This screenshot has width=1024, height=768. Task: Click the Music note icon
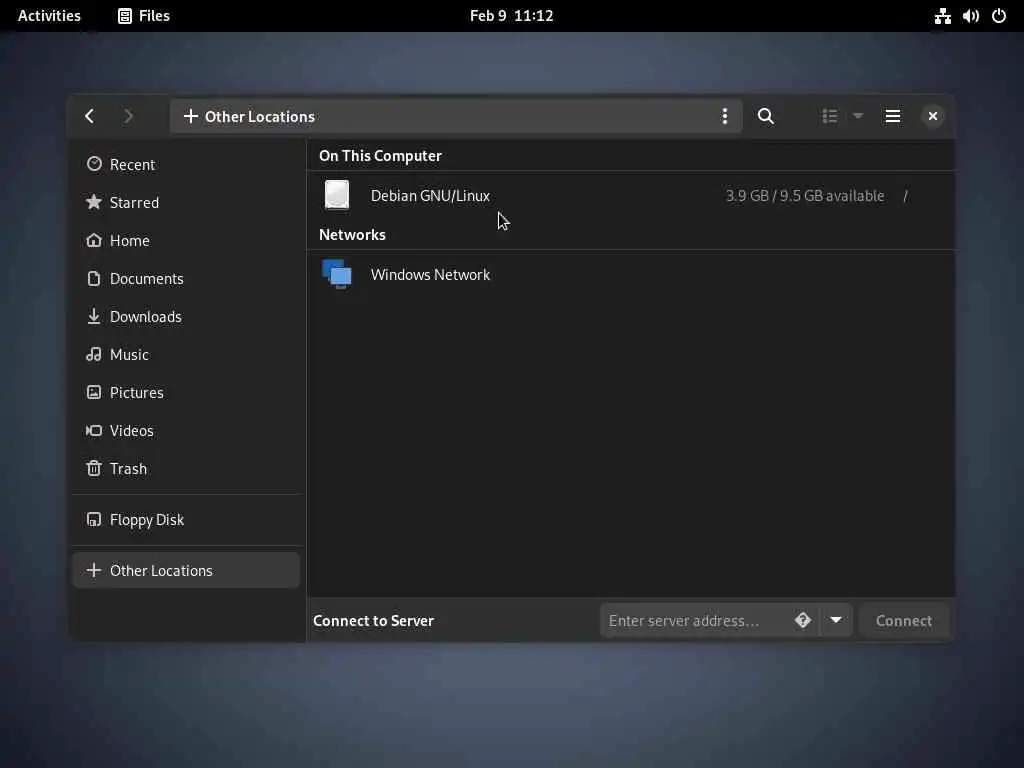pos(94,354)
